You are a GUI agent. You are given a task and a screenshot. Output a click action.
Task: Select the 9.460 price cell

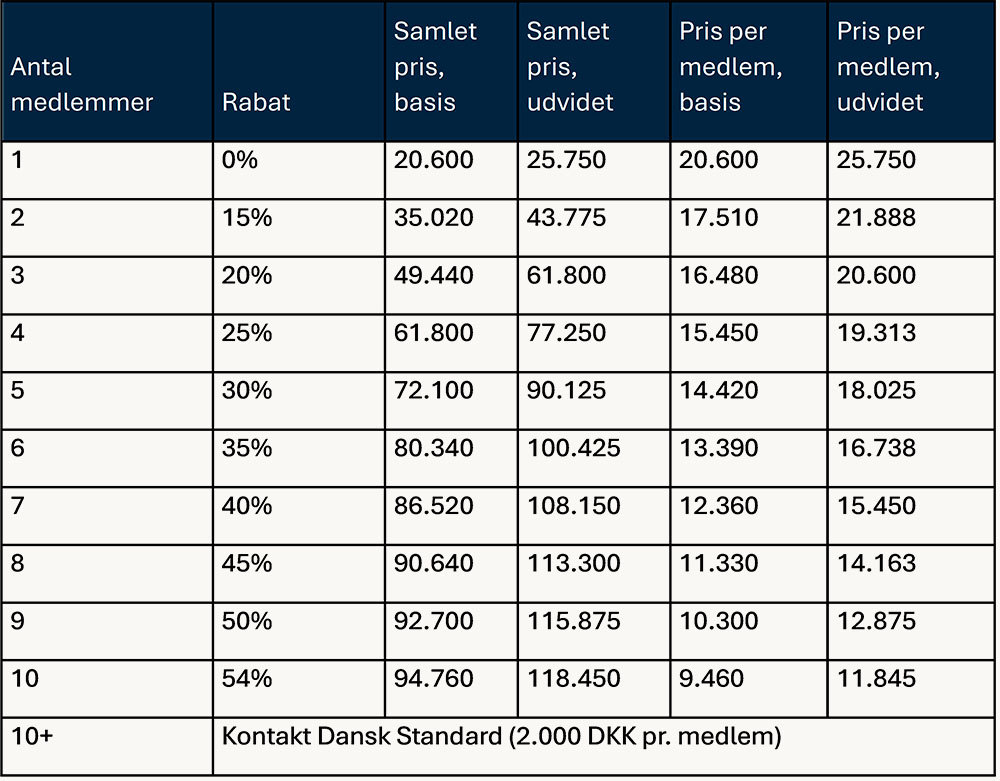coord(712,679)
